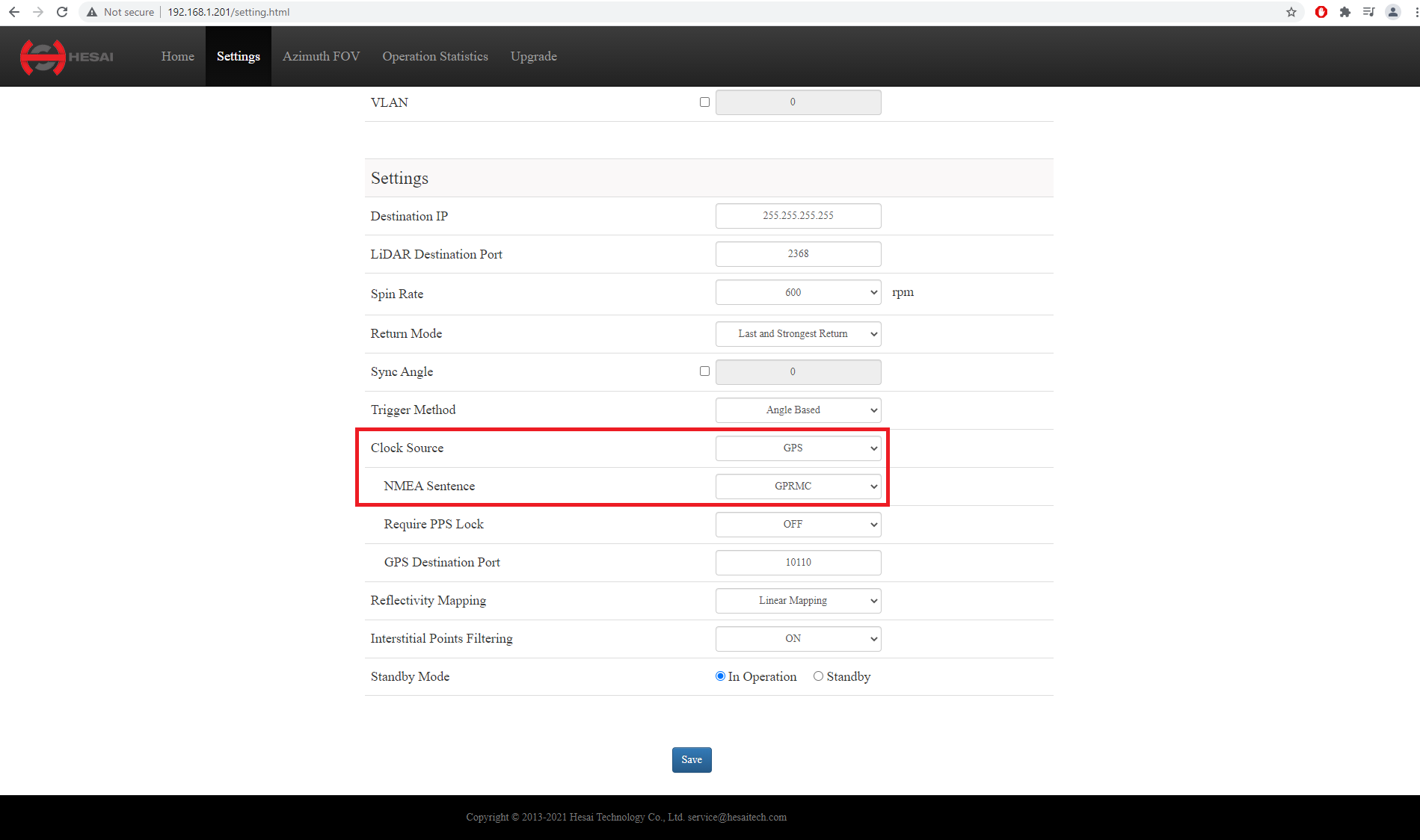Enable the Sync Angle checkbox
The width and height of the screenshot is (1420, 840).
click(704, 371)
